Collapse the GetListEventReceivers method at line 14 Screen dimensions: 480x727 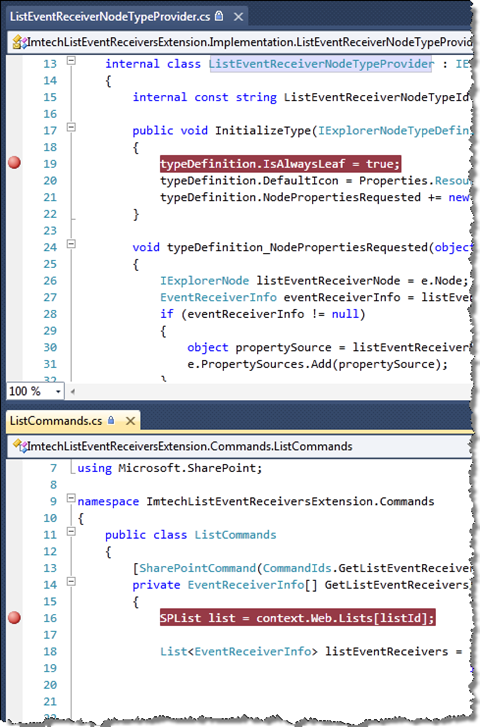click(x=71, y=581)
